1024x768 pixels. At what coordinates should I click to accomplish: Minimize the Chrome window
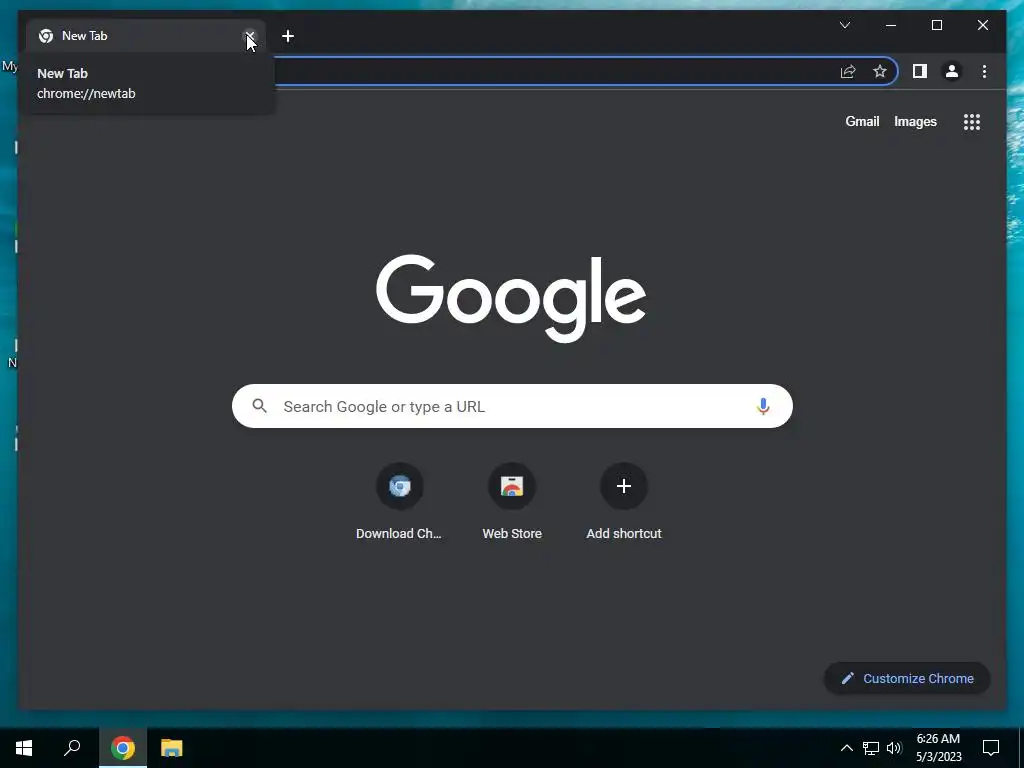891,25
